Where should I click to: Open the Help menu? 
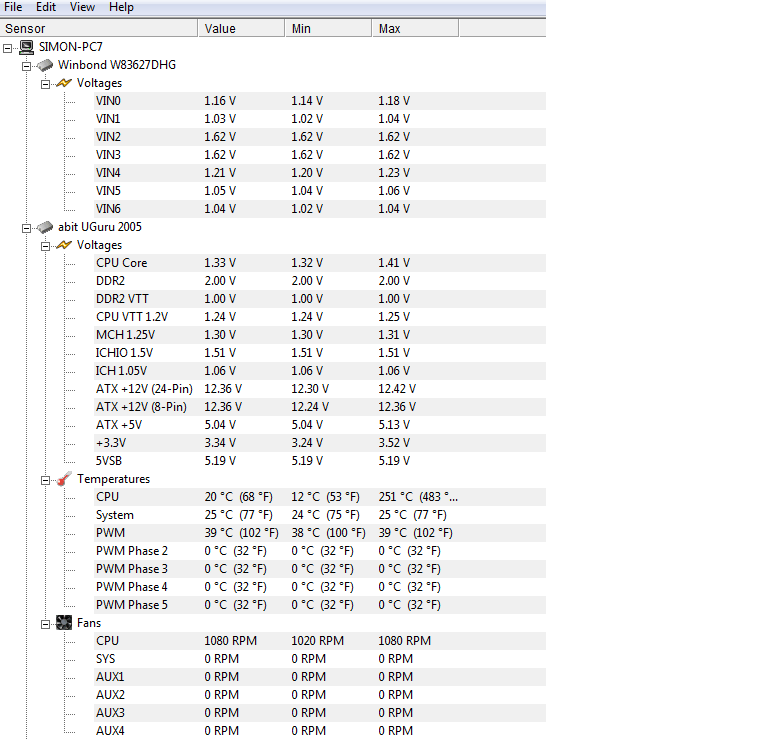[x=121, y=7]
